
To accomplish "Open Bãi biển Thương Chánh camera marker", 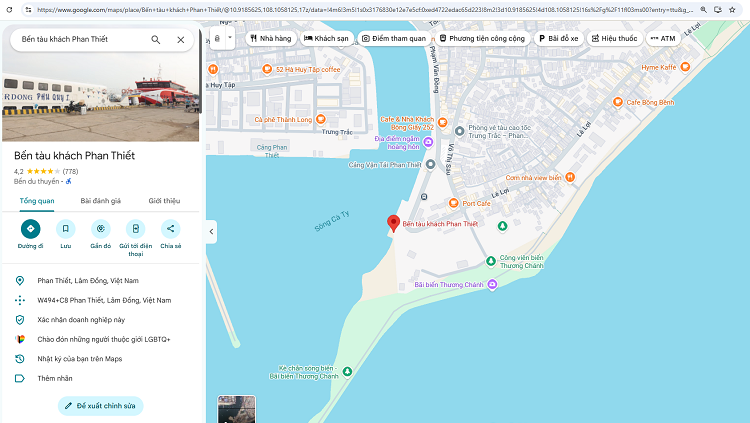I will pyautogui.click(x=492, y=285).
